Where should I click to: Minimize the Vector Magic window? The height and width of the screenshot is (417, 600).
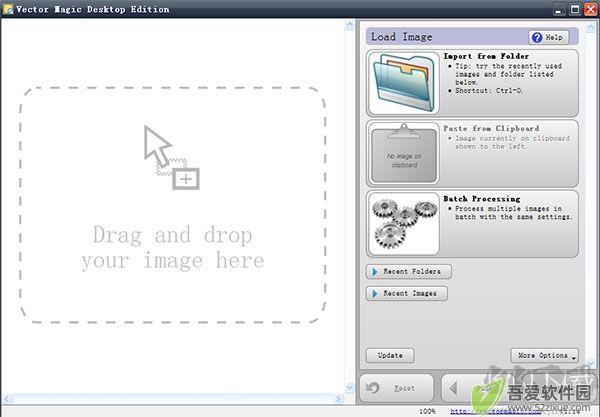click(x=559, y=9)
